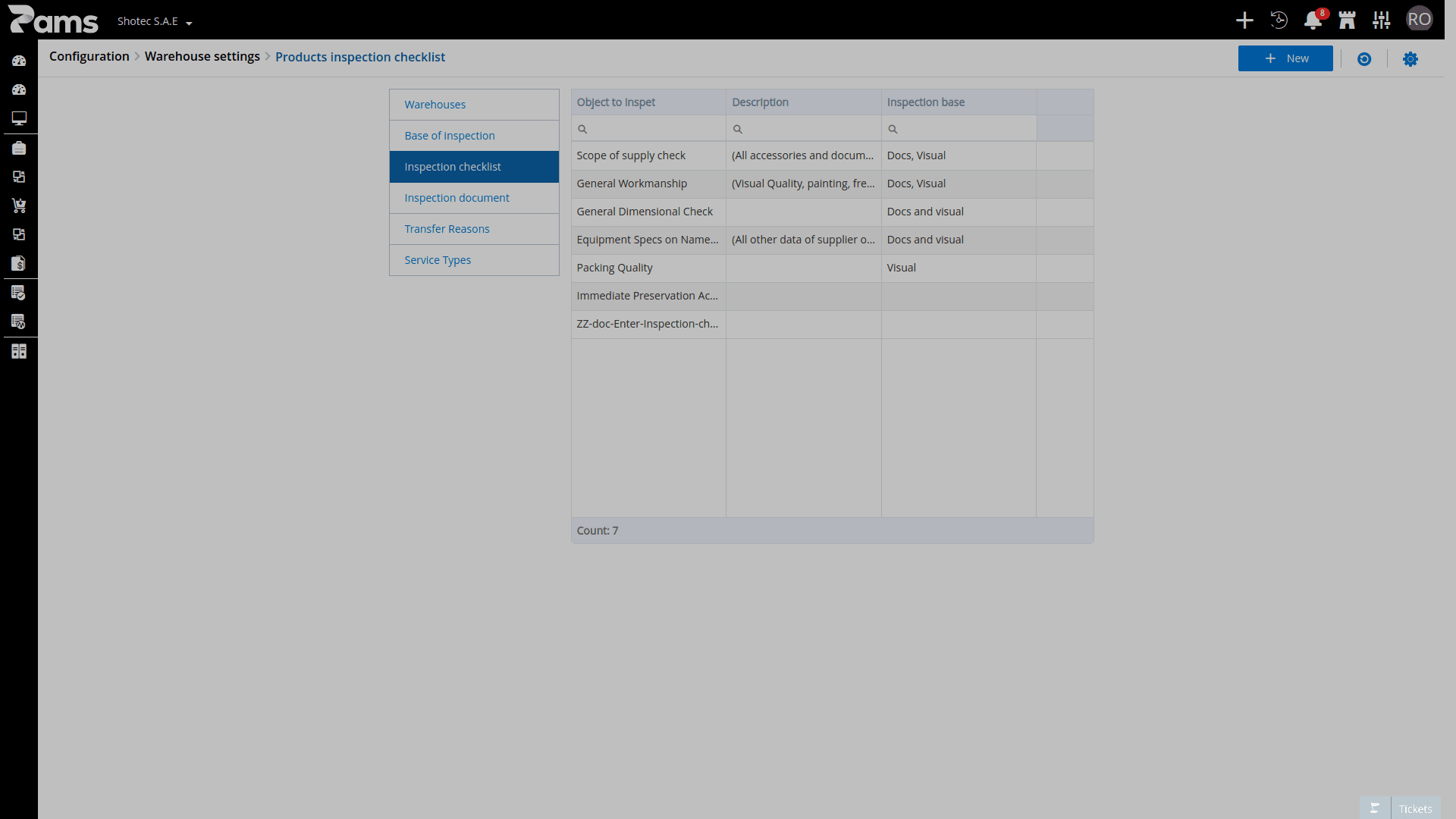Viewport: 1456px width, 819px height.
Task: Sort by Object to inspet column header
Action: click(x=648, y=102)
